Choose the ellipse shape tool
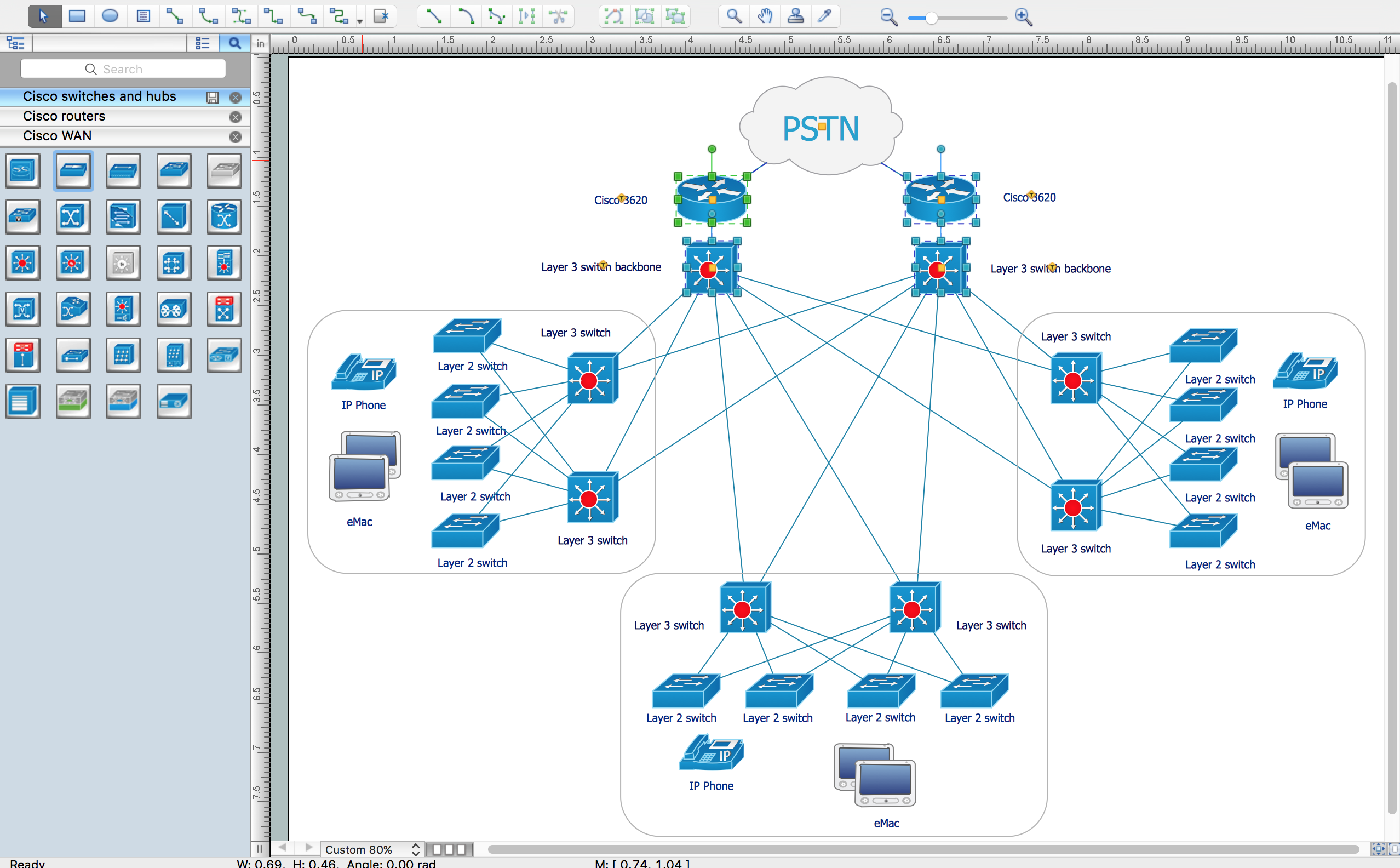 [110, 16]
